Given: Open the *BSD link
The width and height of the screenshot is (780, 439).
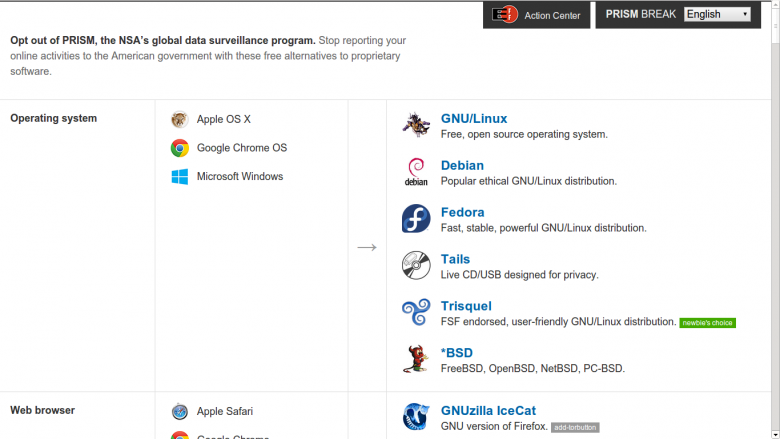Looking at the screenshot, I should pos(457,352).
